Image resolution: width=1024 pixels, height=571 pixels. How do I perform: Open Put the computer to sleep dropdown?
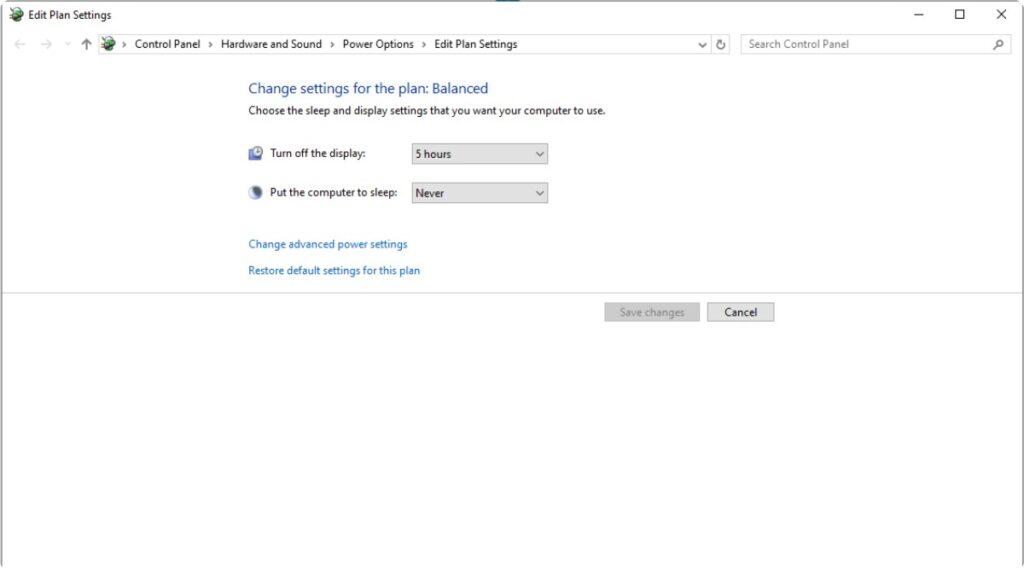point(479,193)
